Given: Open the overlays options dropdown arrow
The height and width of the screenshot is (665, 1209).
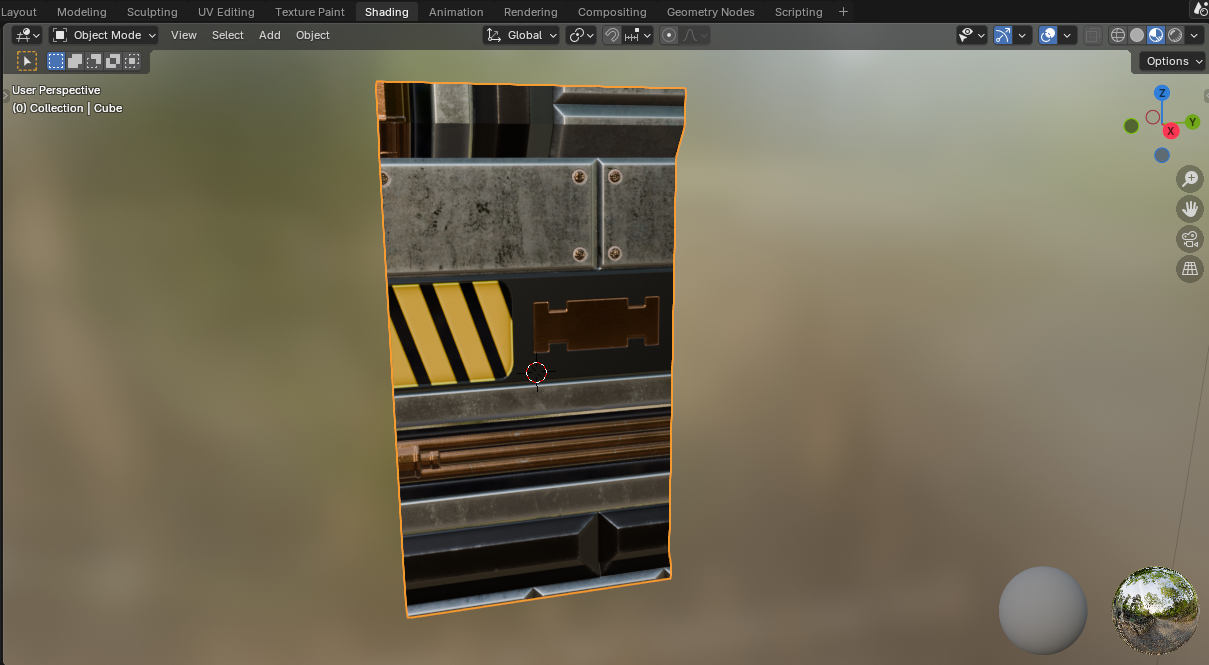Looking at the screenshot, I should 1068,35.
